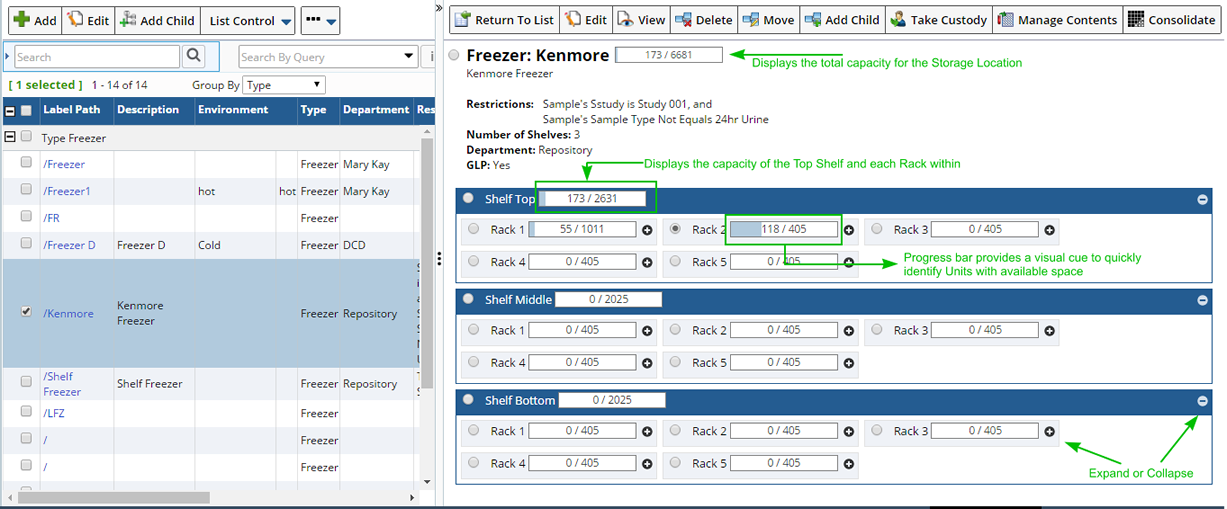
Task: Click the collapse-panel double arrow icon
Action: pyautogui.click(x=440, y=8)
